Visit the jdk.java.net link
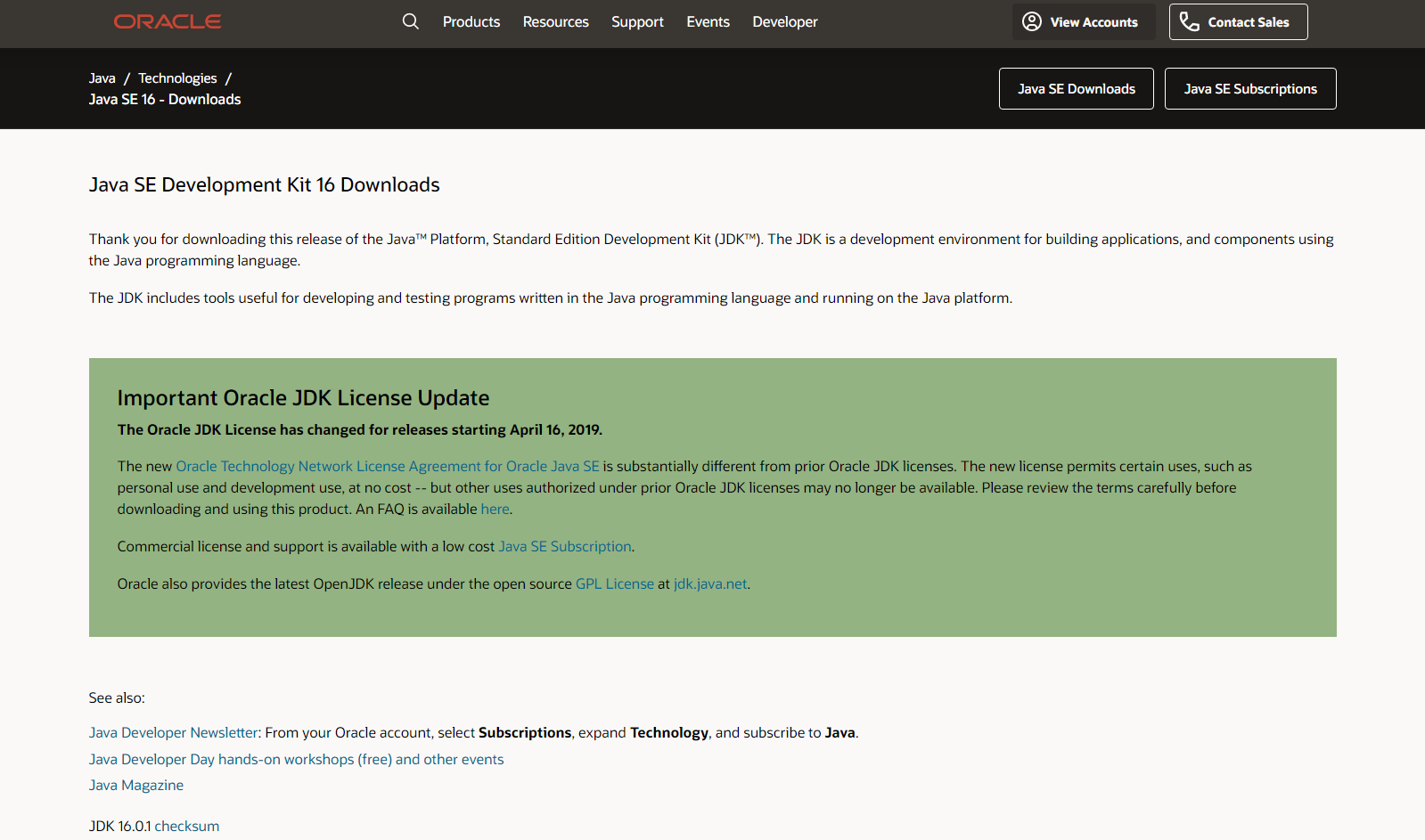1425x840 pixels. tap(710, 584)
